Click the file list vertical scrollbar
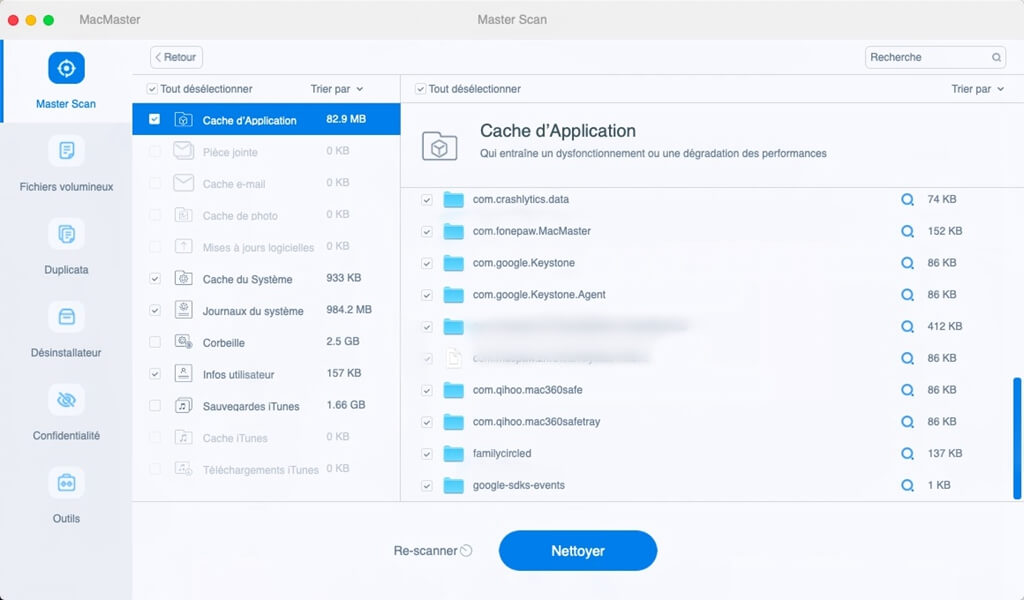Viewport: 1024px width, 600px height. [1017, 436]
